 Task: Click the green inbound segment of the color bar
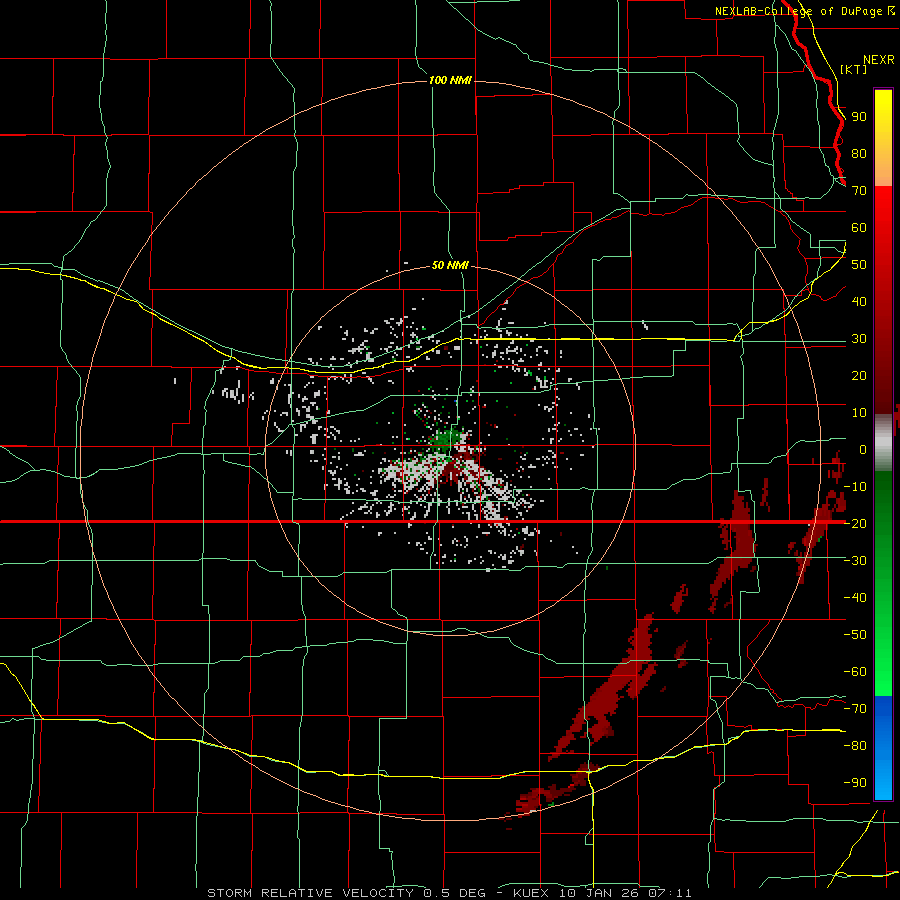tap(883, 583)
